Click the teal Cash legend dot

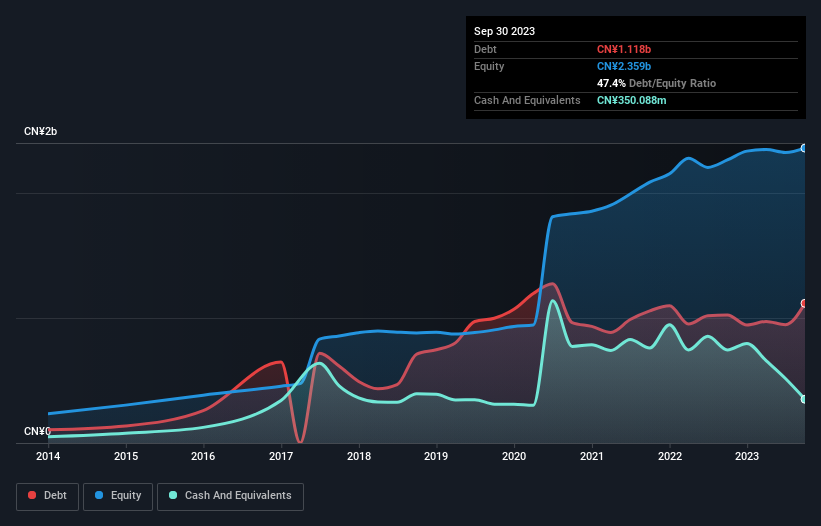point(173,495)
